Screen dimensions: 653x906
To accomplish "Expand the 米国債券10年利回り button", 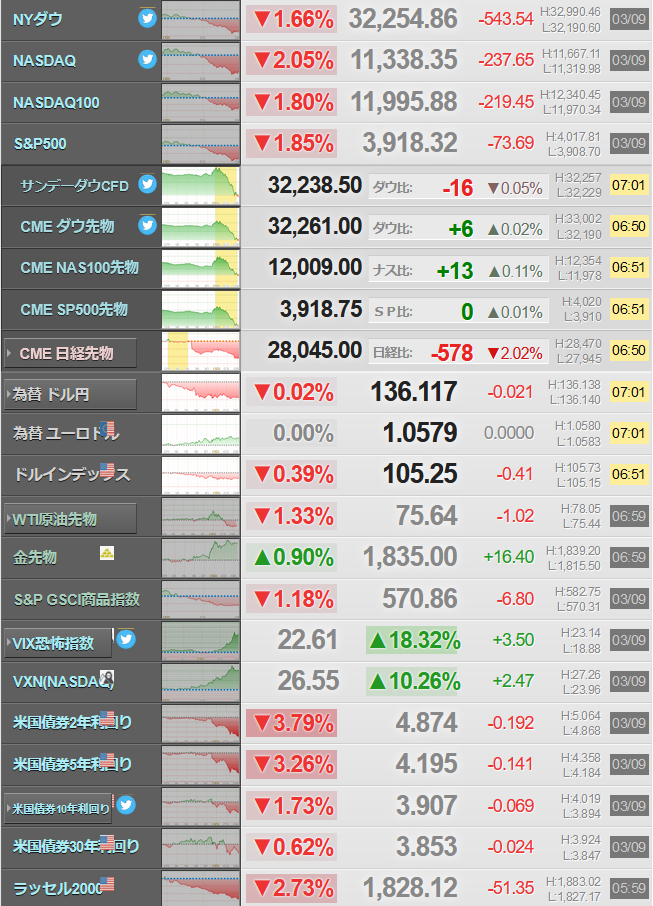I will tap(58, 808).
